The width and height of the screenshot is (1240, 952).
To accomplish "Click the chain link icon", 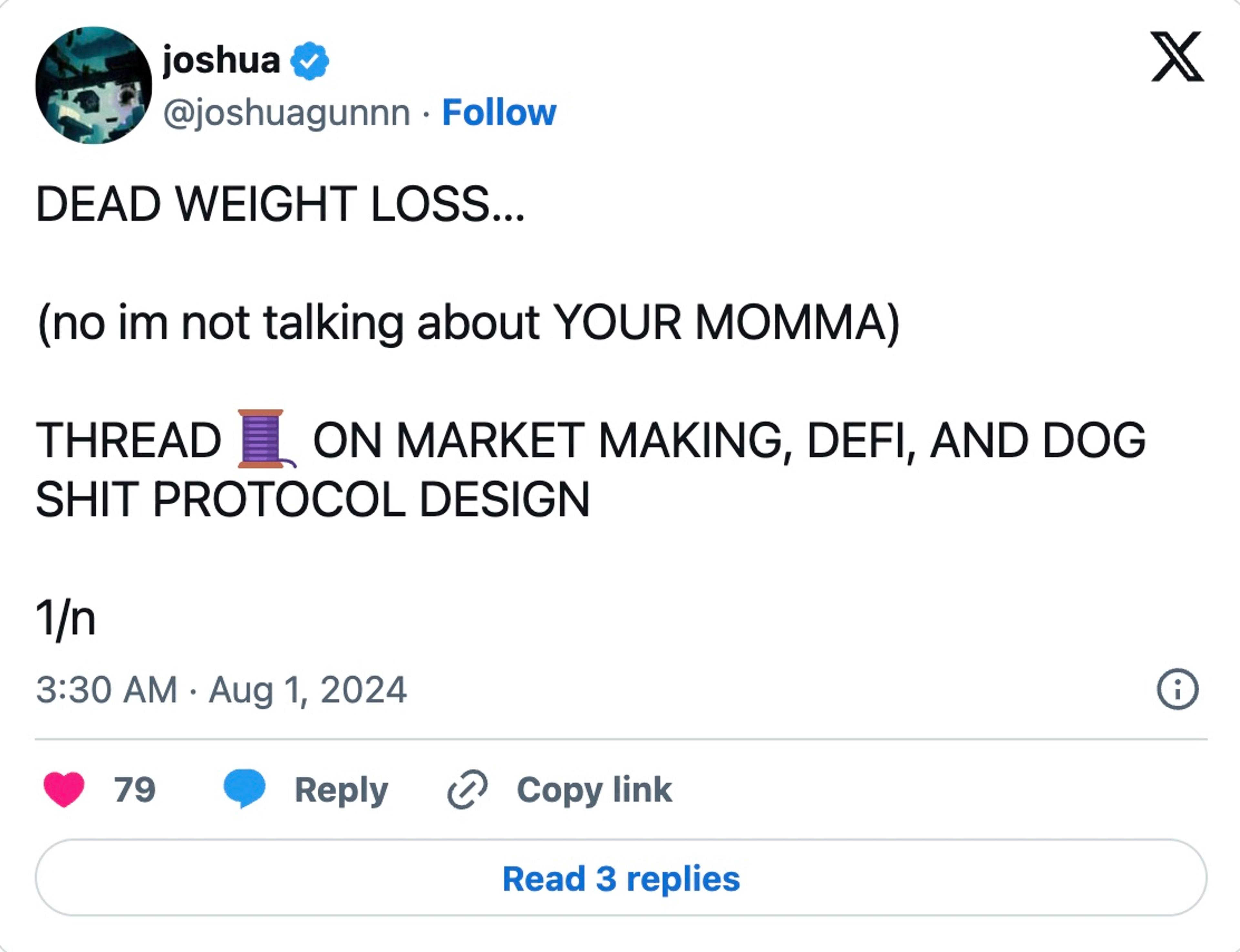I will (467, 789).
